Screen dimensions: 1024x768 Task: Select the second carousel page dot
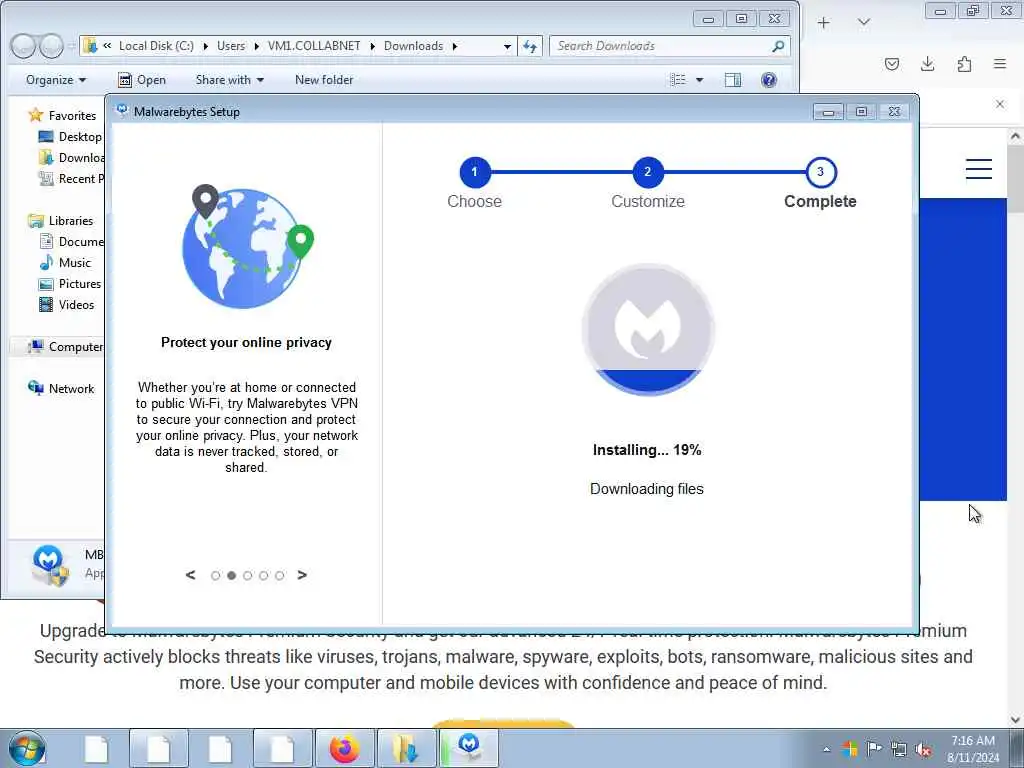click(231, 575)
